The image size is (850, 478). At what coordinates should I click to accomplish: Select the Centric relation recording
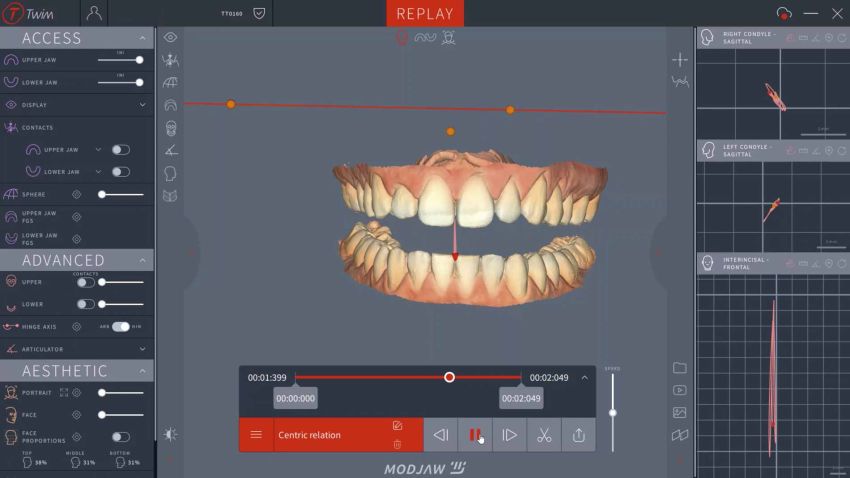pyautogui.click(x=320, y=435)
